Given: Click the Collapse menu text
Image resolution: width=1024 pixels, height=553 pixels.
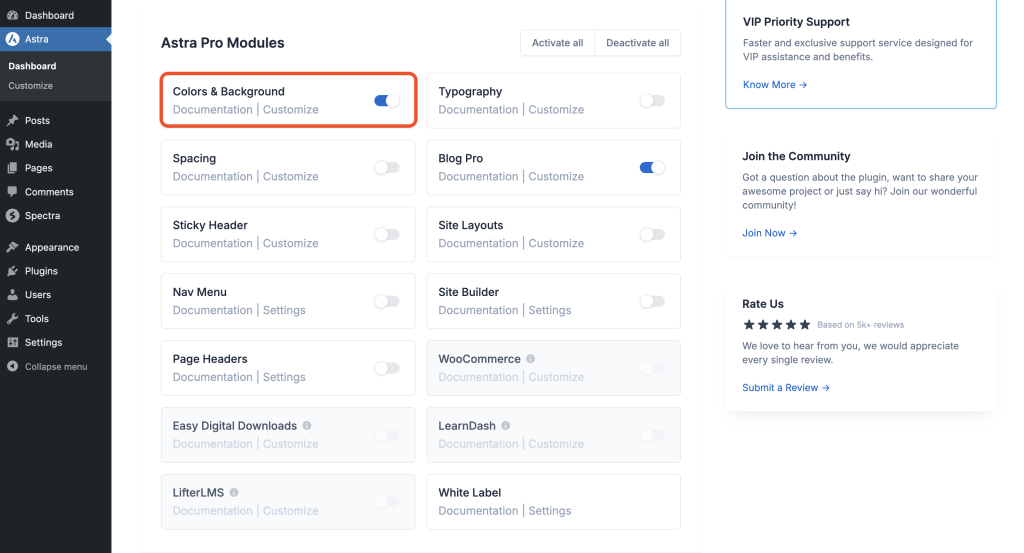Looking at the screenshot, I should (x=56, y=367).
